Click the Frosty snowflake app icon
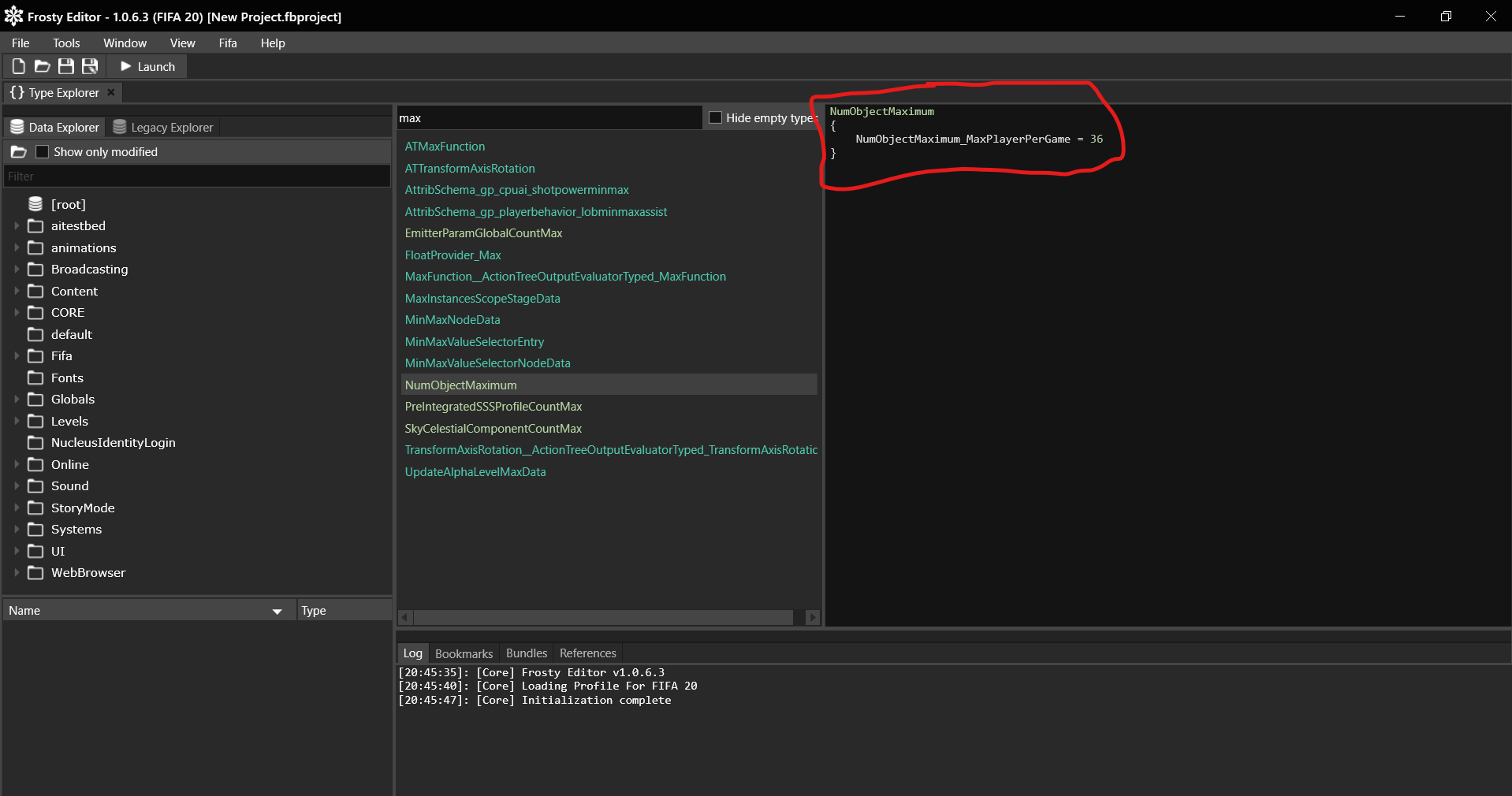Image resolution: width=1512 pixels, height=796 pixels. (13, 16)
